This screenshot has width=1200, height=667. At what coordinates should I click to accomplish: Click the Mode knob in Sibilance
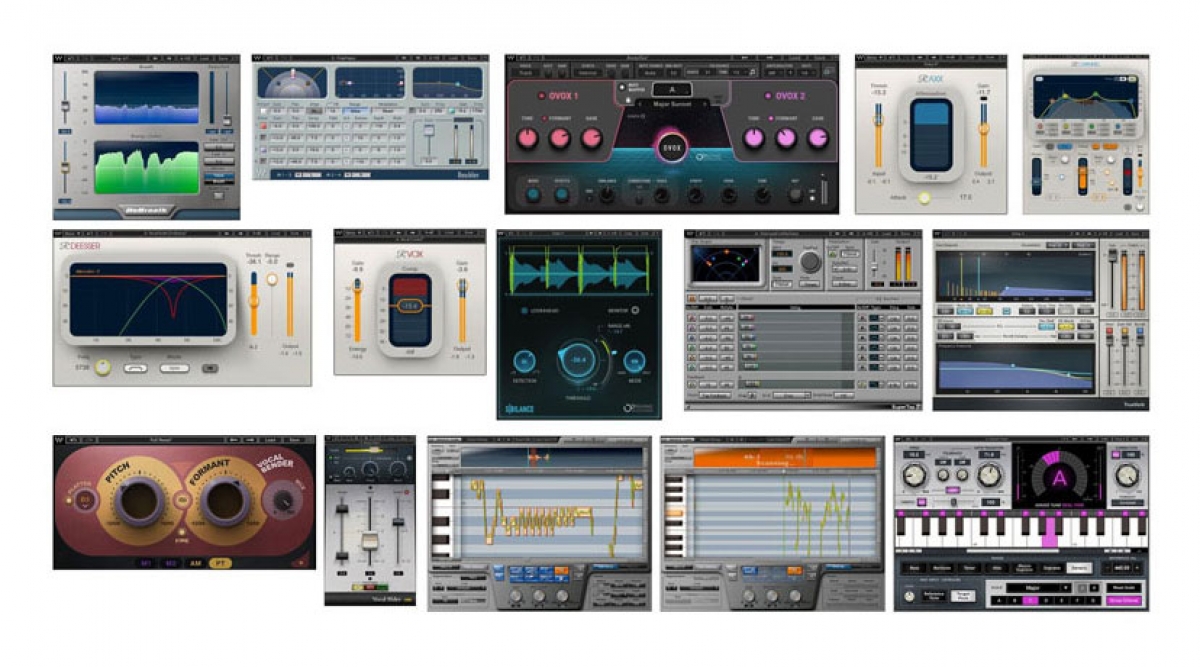(635, 361)
